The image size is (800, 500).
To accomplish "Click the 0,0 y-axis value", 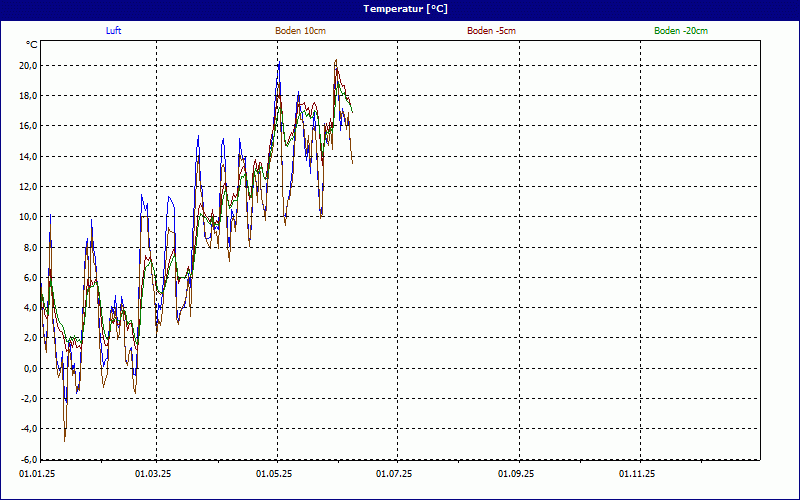I will coord(30,368).
